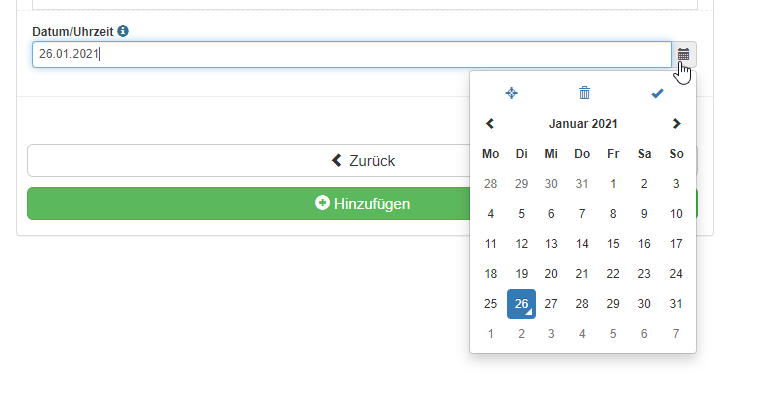
Task: Select January 1 in the calendar
Action: (x=613, y=184)
